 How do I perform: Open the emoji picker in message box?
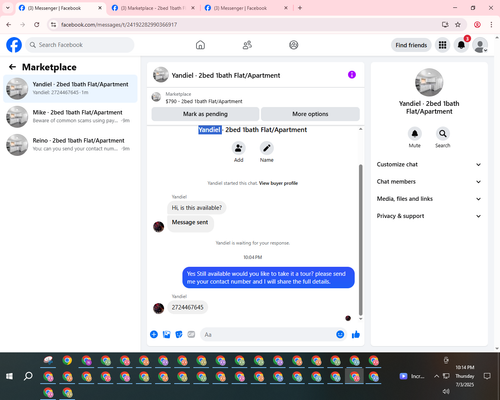point(340,334)
